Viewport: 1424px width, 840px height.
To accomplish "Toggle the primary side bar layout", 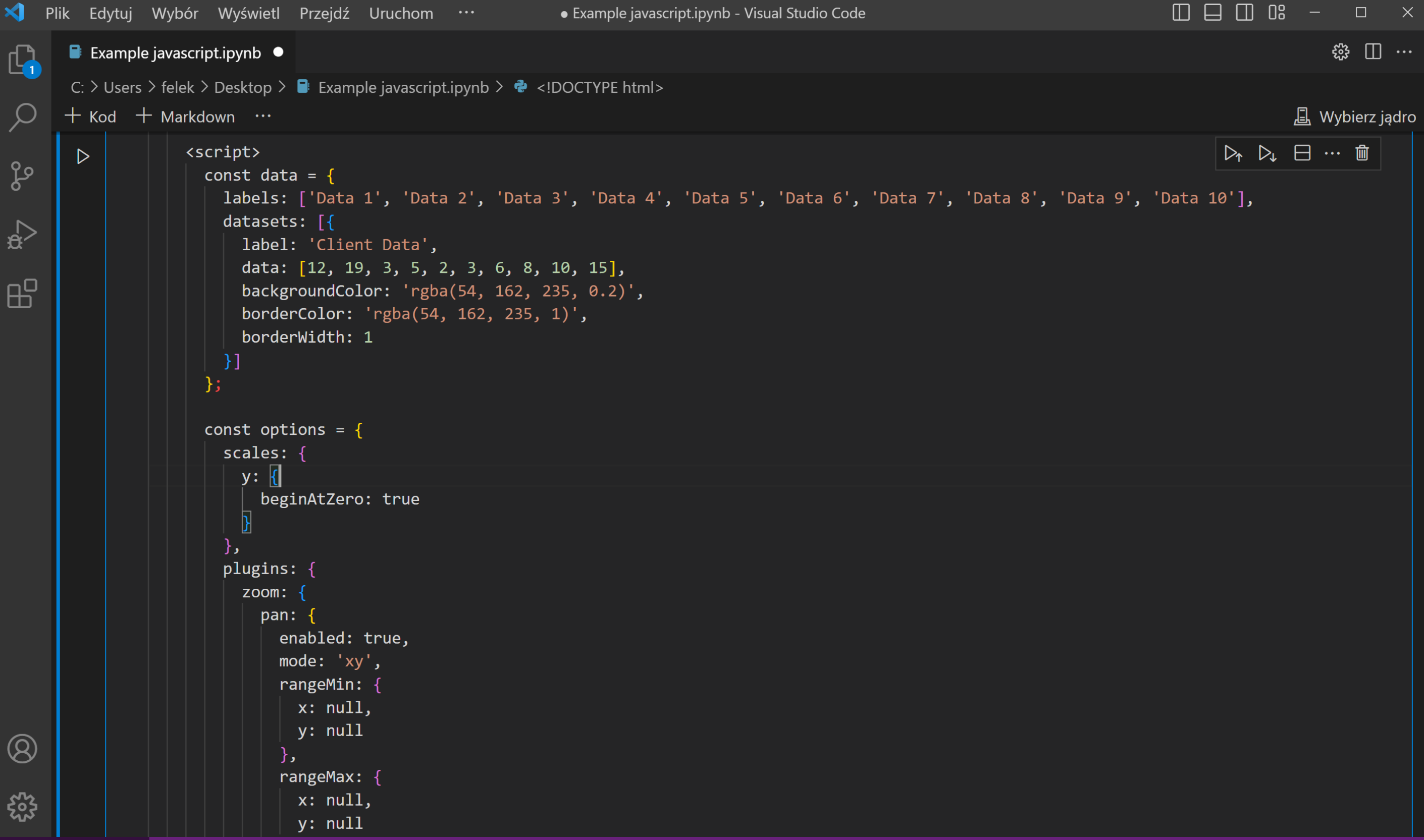I will (x=1181, y=13).
